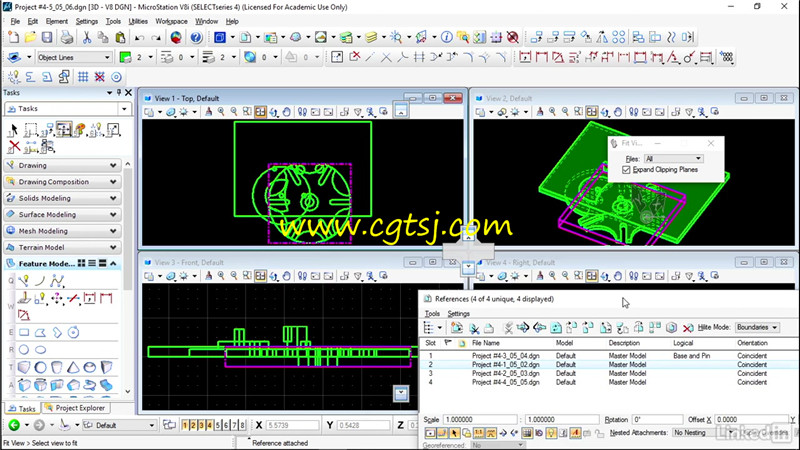Toggle view 8 button in view toggles
This screenshot has height=450, width=800.
(242, 425)
